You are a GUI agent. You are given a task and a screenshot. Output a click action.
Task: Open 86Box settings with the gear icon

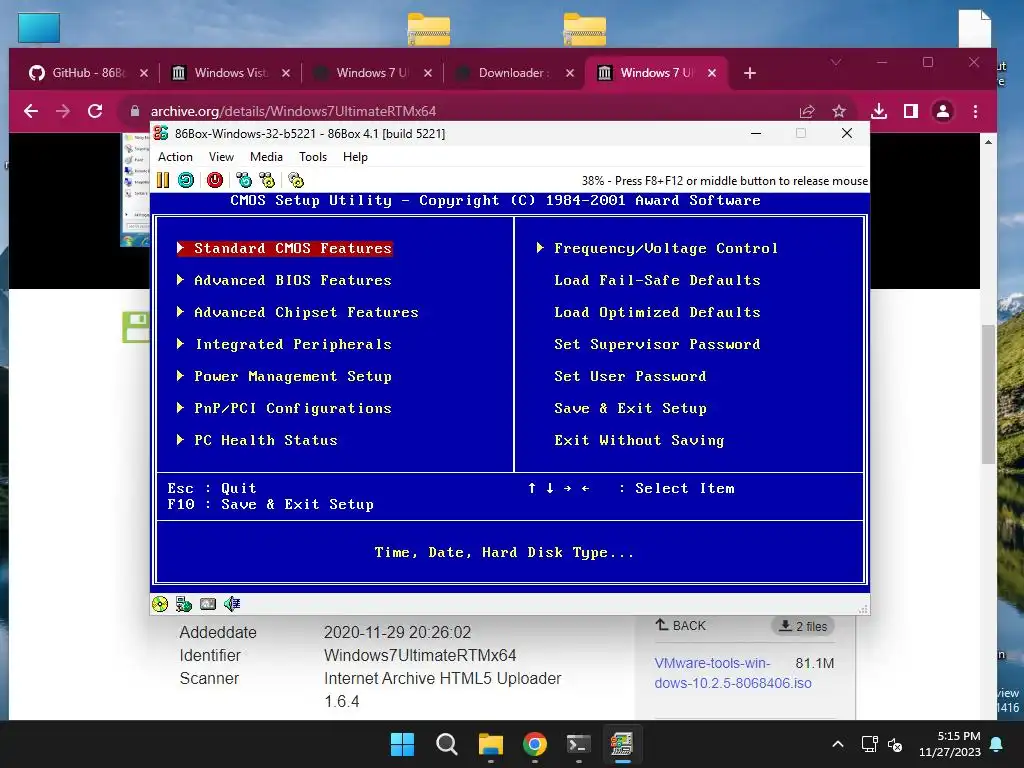[296, 180]
